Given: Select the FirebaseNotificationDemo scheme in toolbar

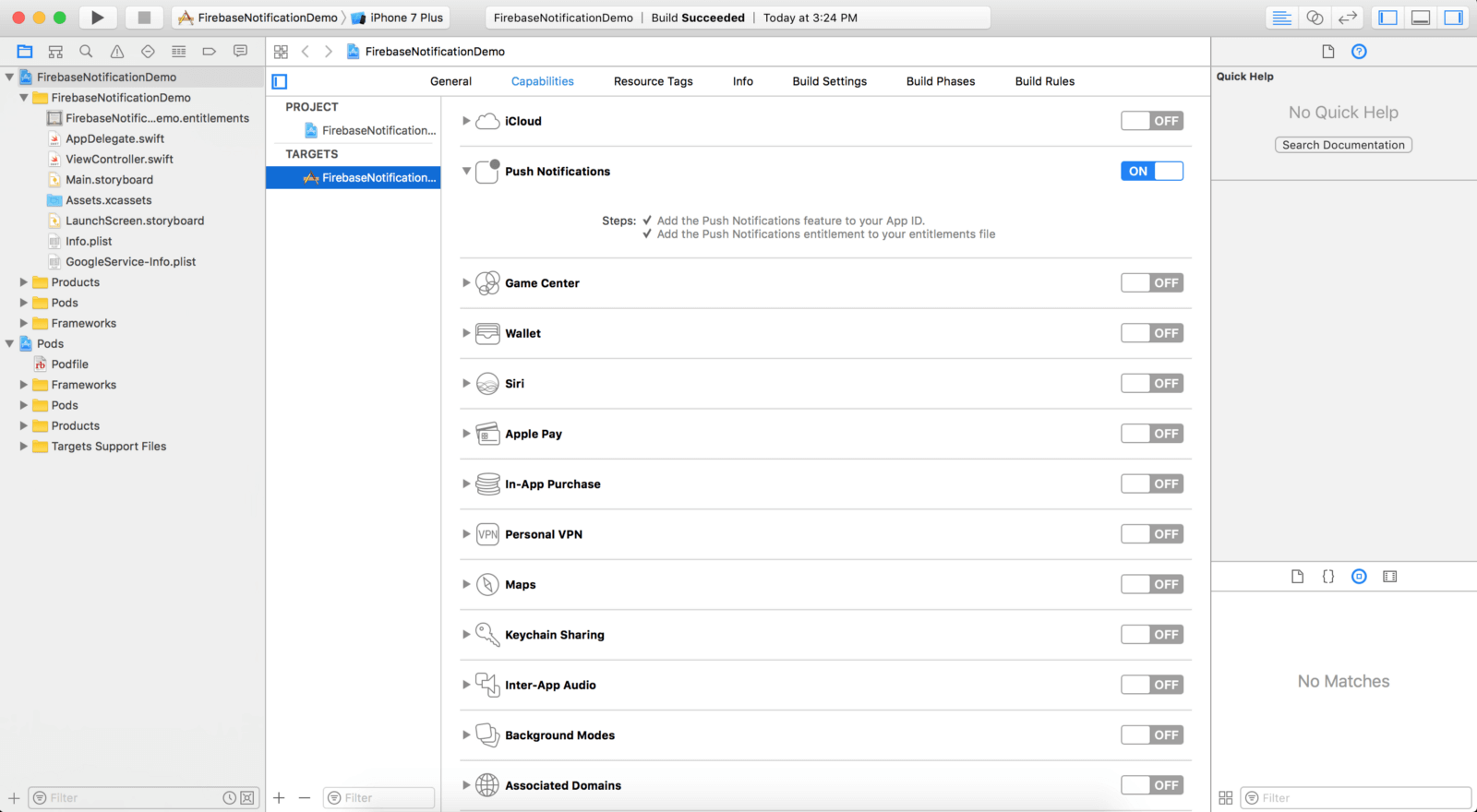Looking at the screenshot, I should pos(258,18).
